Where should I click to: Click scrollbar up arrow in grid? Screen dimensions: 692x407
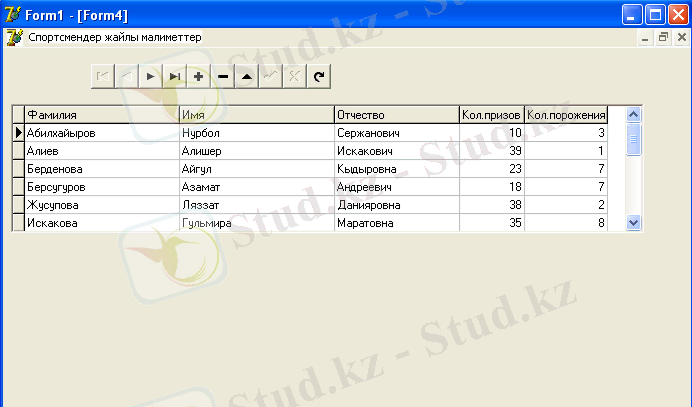tap(633, 115)
